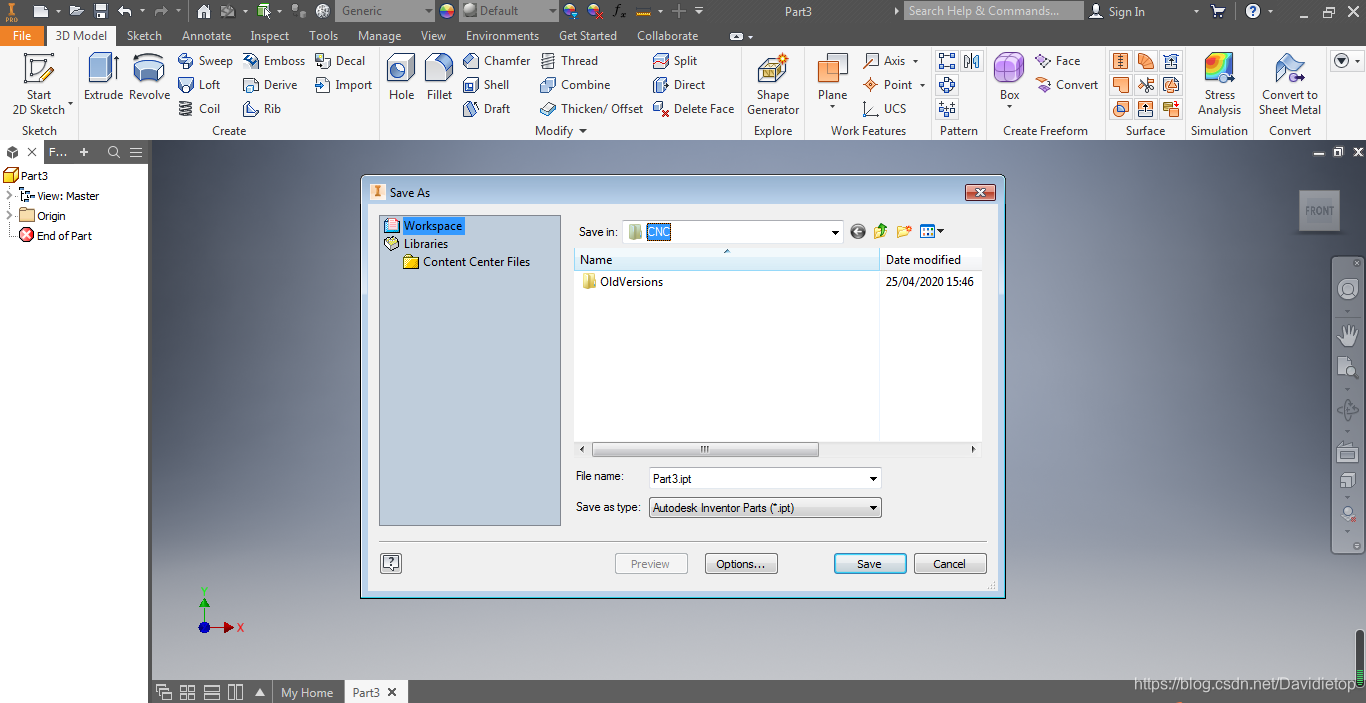Click Search Help & Commands field
Screen dimensions: 1366x703
point(994,11)
